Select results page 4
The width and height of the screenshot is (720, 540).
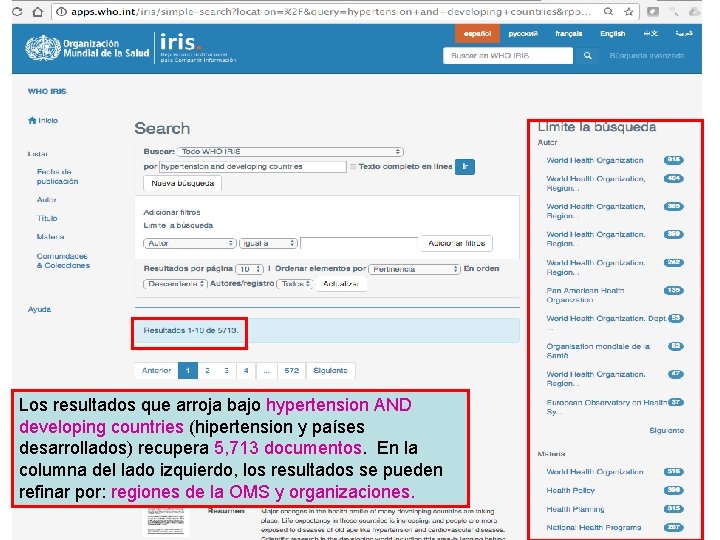(x=246, y=371)
